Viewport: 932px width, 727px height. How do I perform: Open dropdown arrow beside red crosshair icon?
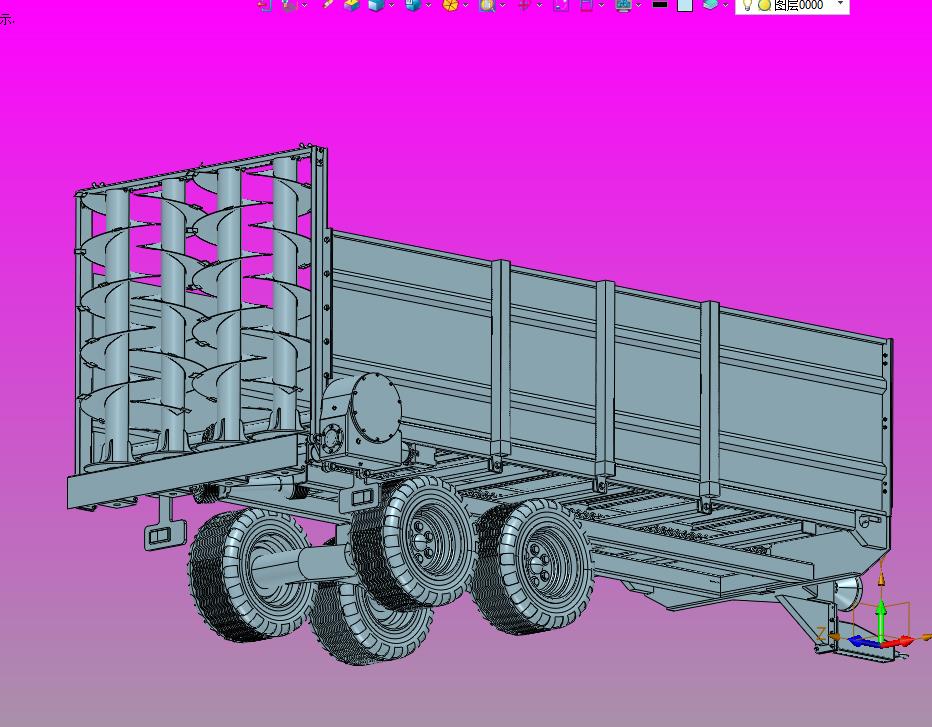pyautogui.click(x=539, y=5)
